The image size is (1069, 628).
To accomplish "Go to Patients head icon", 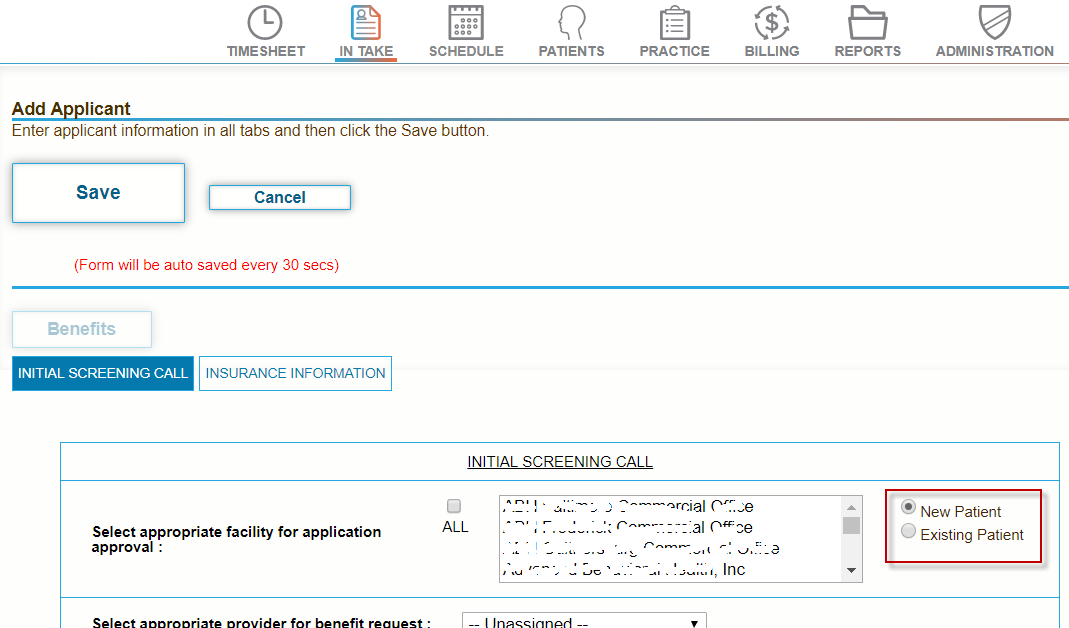I will [571, 23].
